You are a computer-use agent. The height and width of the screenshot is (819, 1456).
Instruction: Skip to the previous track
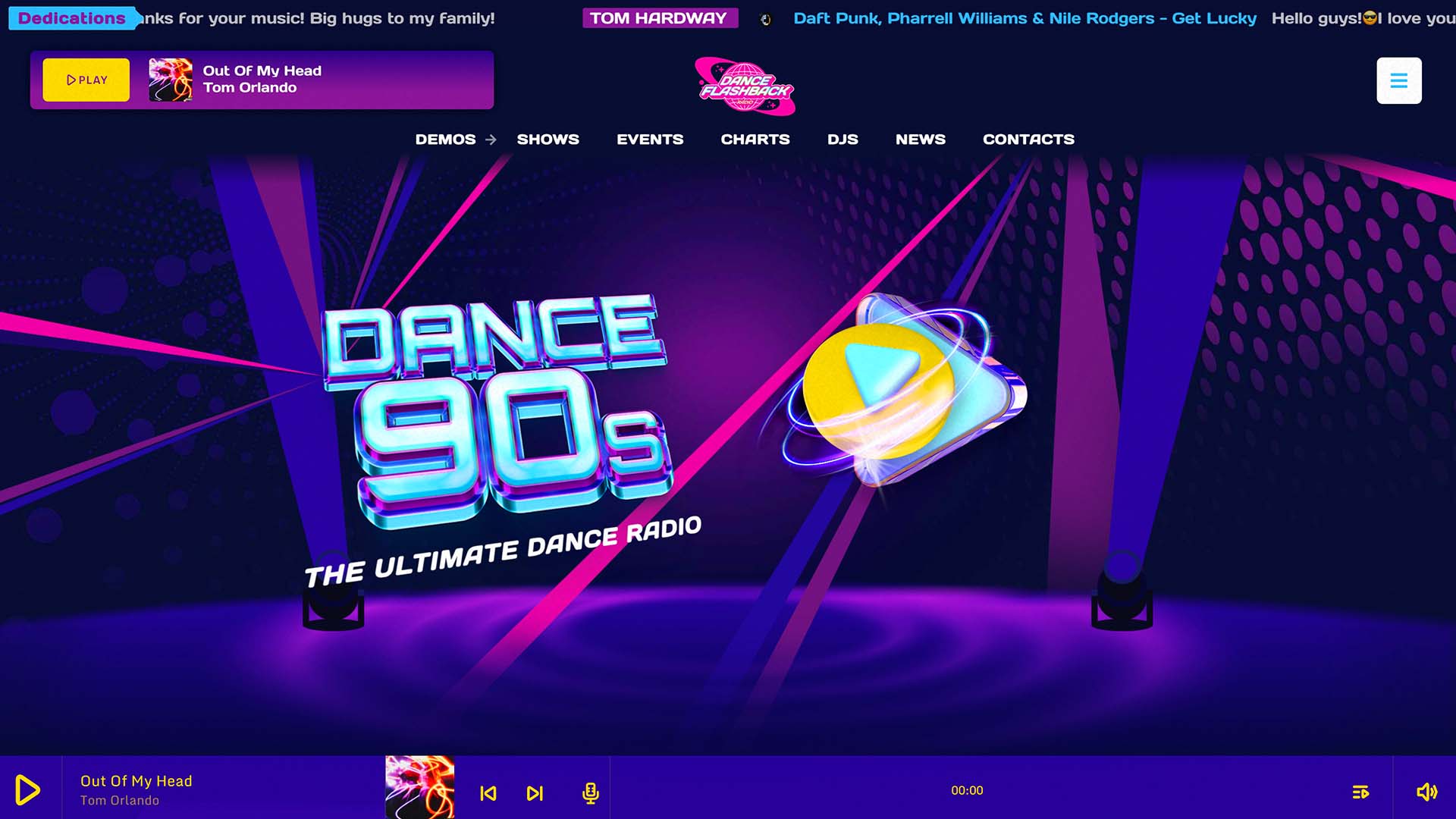click(x=490, y=793)
